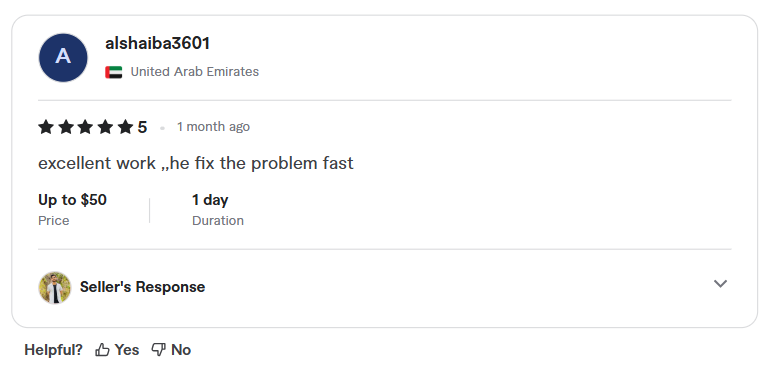Expand the Seller's Response chevron
The height and width of the screenshot is (367, 773).
tap(720, 284)
